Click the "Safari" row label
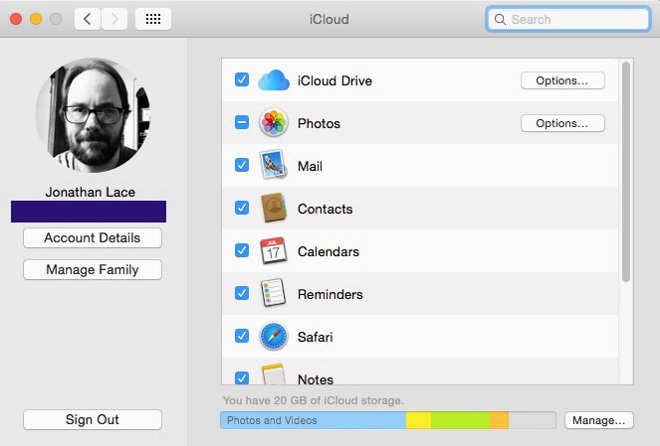The height and width of the screenshot is (446, 660). (x=315, y=337)
